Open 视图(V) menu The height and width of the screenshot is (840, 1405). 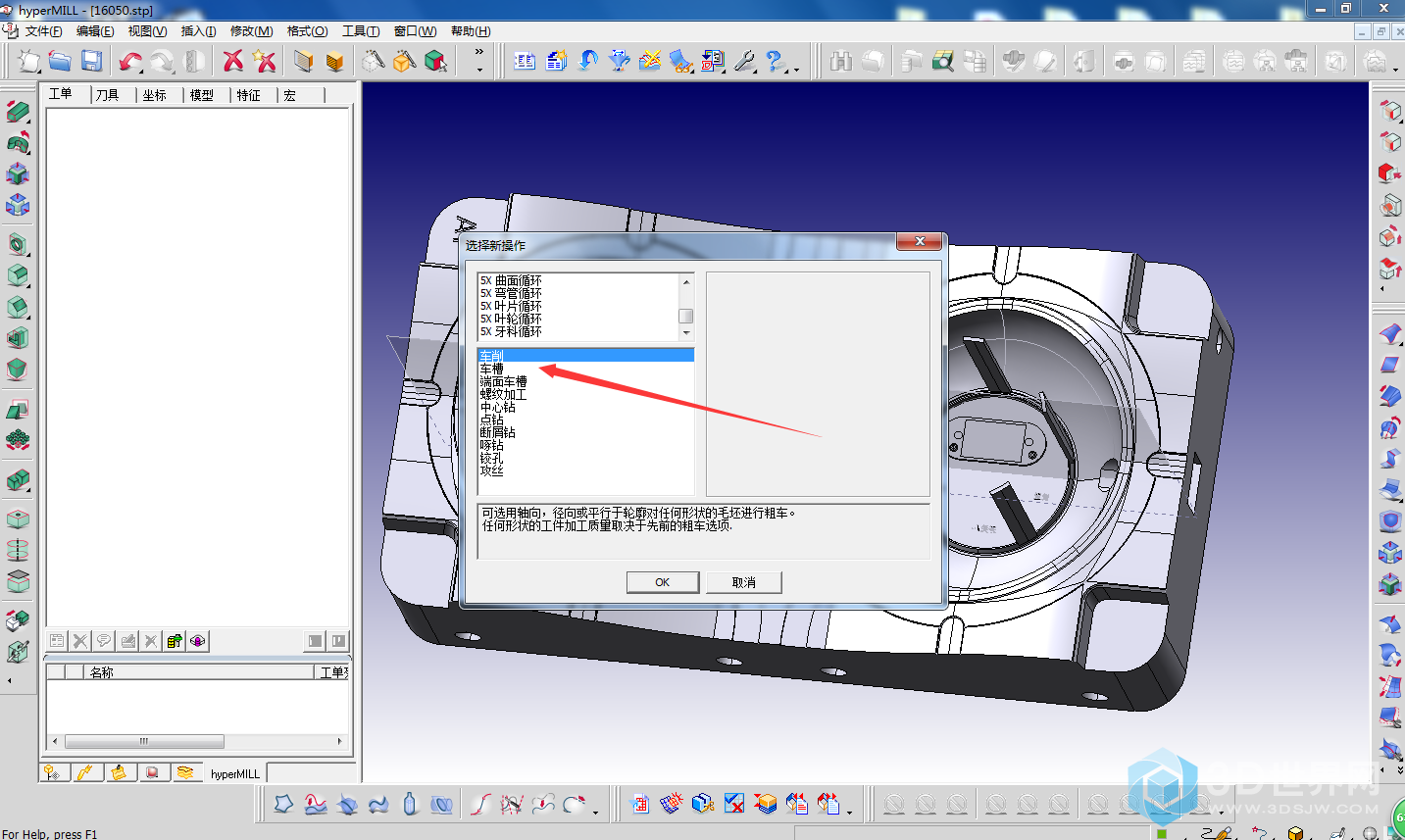pos(147,31)
